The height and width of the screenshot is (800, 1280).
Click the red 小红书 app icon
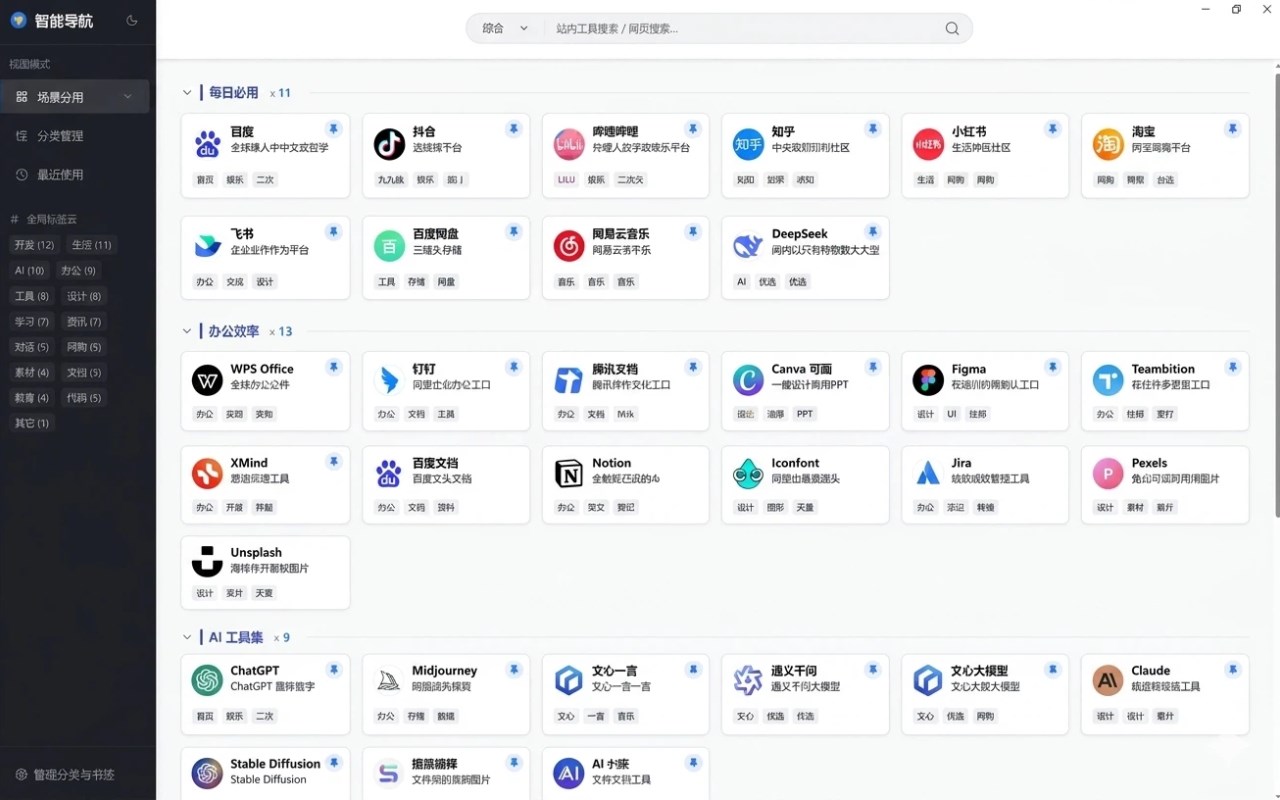[x=928, y=144]
